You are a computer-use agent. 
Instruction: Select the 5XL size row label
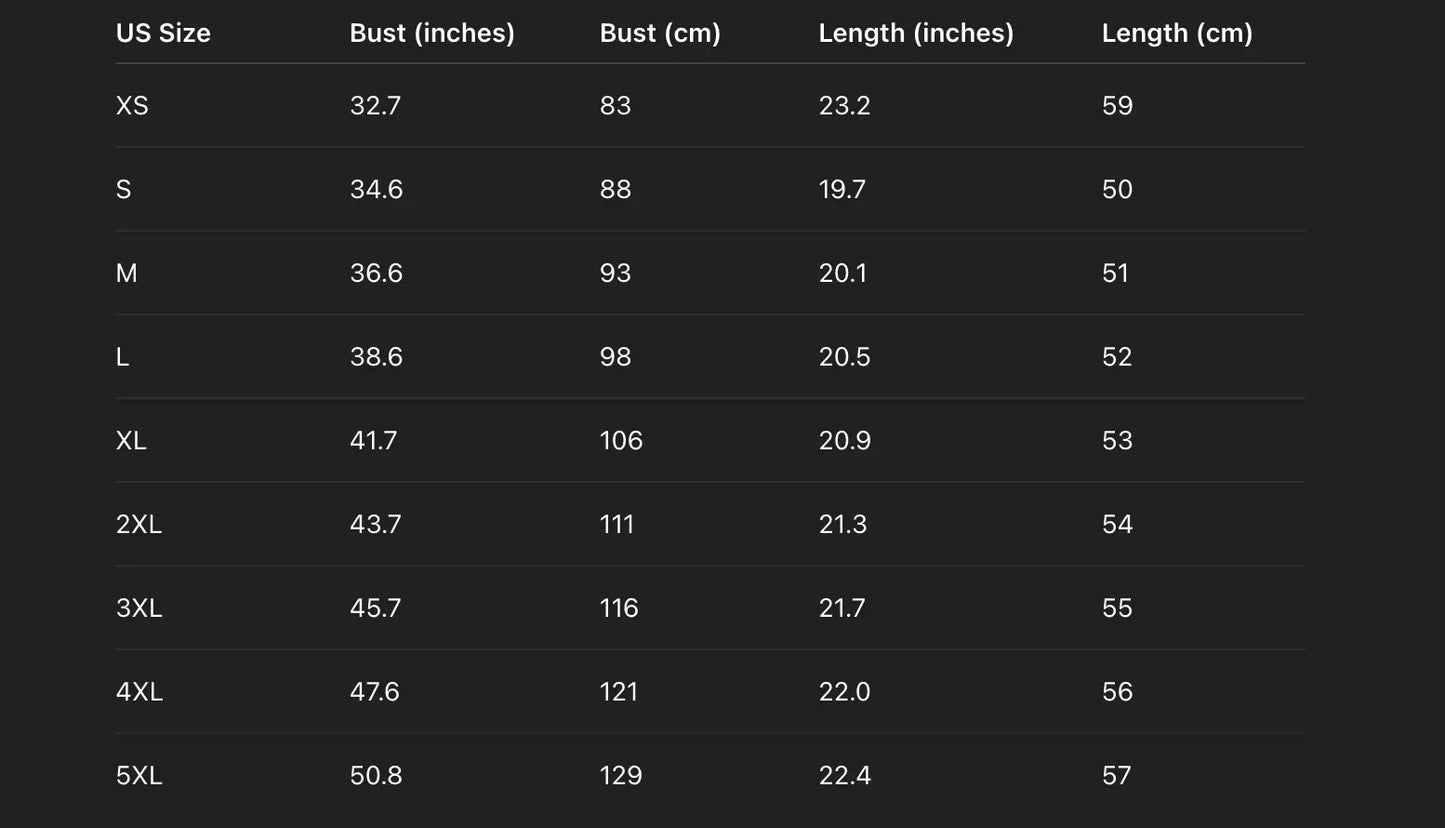(x=139, y=775)
